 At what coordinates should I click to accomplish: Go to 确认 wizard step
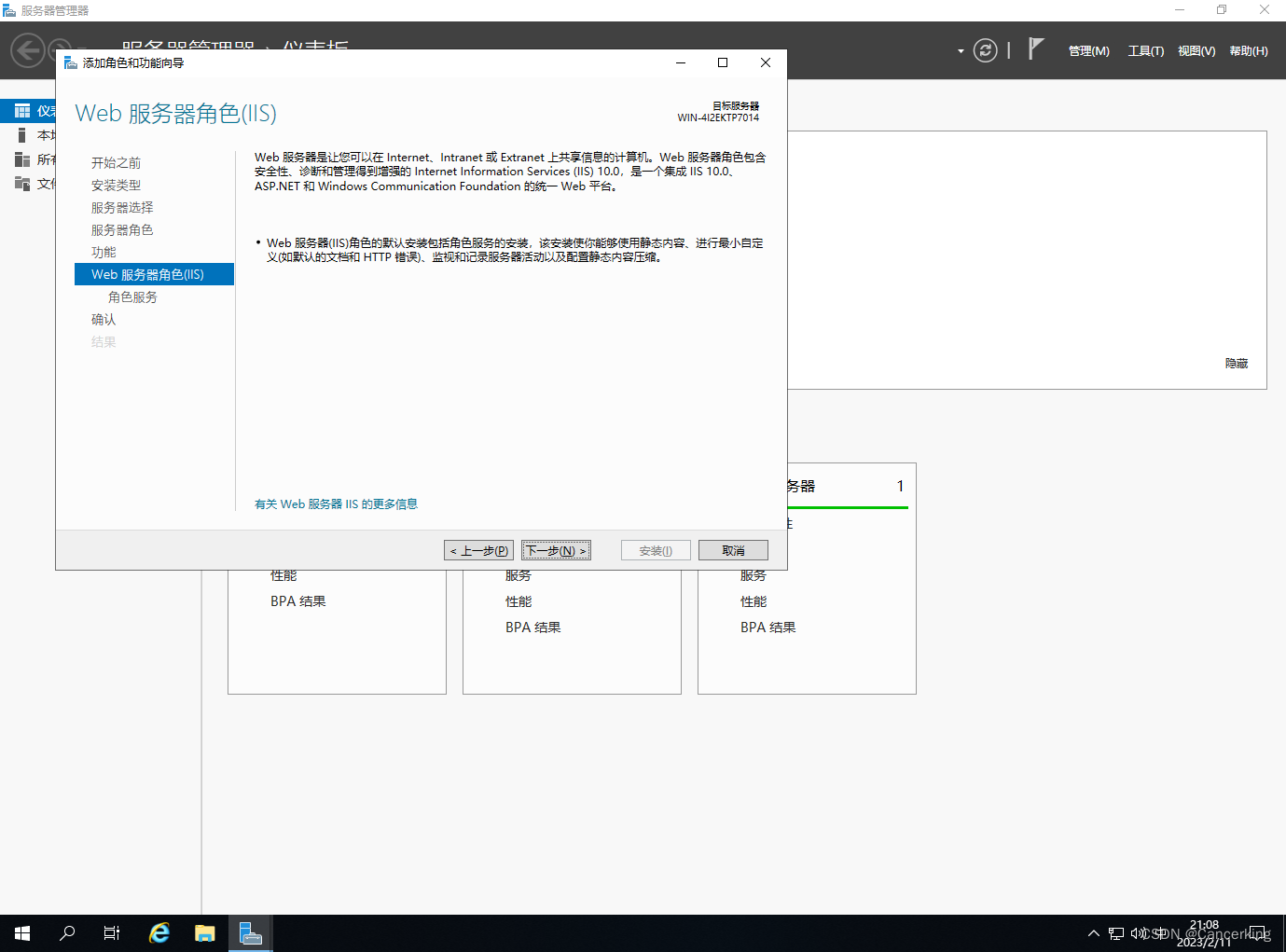point(104,320)
